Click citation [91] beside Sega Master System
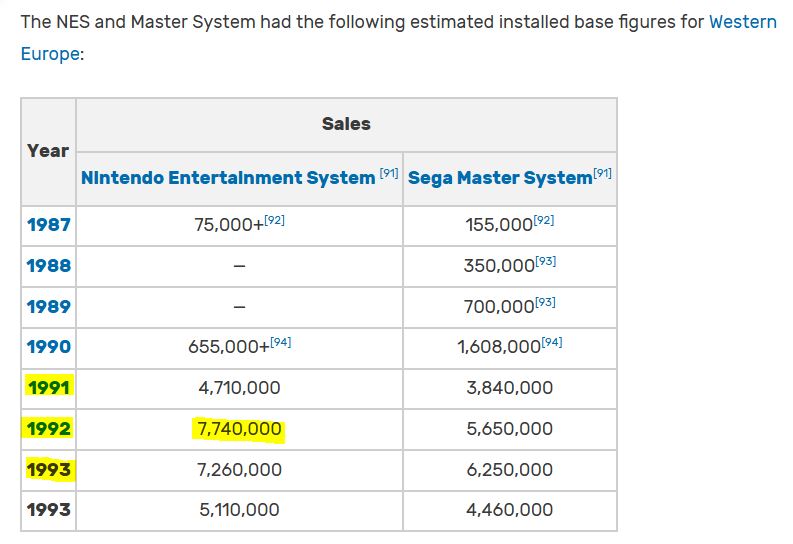Viewport: 793px width, 544px height. coord(602,173)
